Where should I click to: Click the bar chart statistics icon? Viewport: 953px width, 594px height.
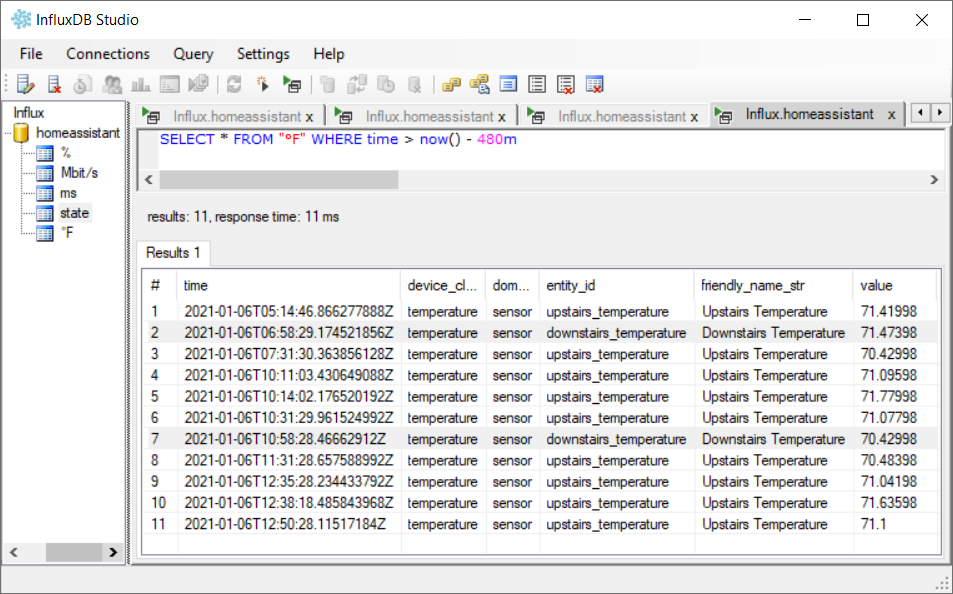143,84
